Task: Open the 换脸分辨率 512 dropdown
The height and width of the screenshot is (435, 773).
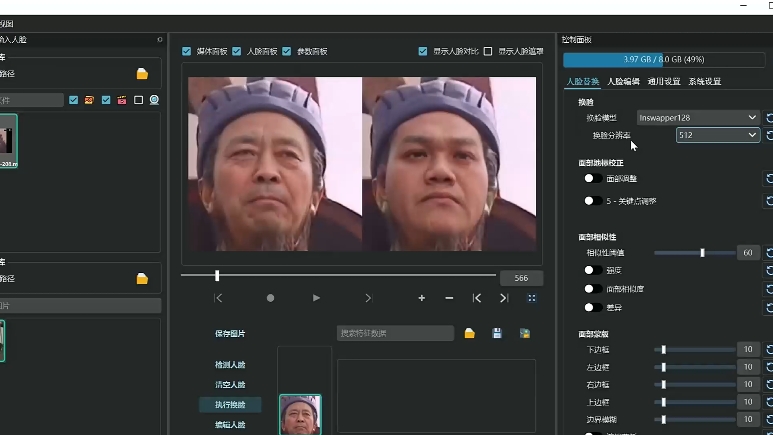Action: coord(717,135)
